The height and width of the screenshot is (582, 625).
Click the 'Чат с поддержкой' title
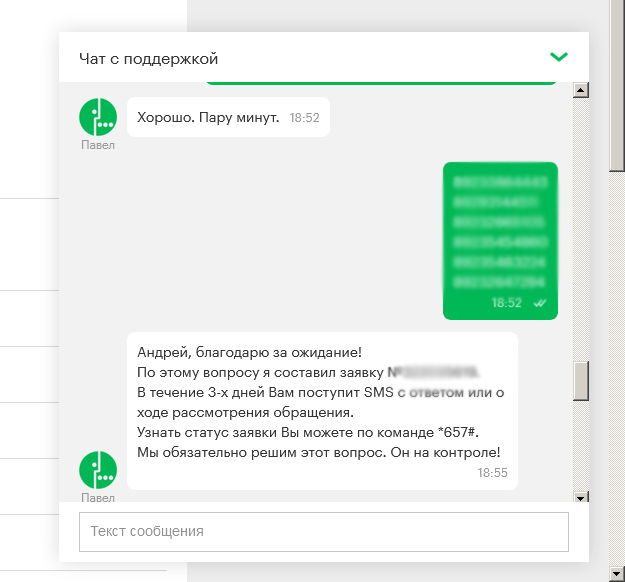point(148,59)
